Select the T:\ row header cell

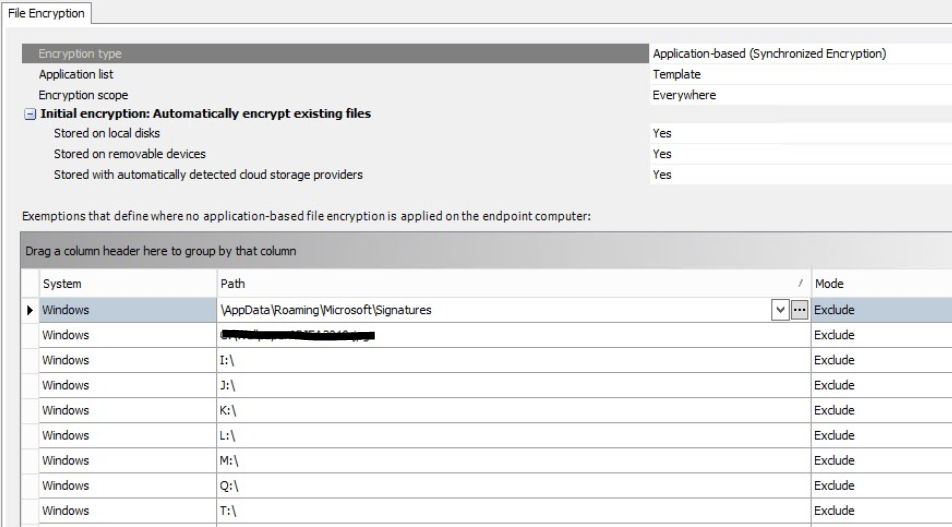point(30,511)
